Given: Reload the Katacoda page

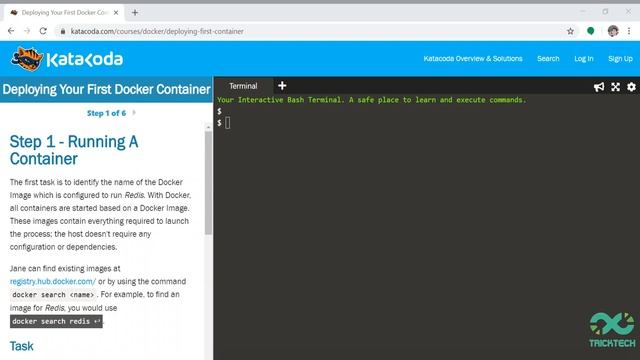Looking at the screenshot, I should 43,31.
